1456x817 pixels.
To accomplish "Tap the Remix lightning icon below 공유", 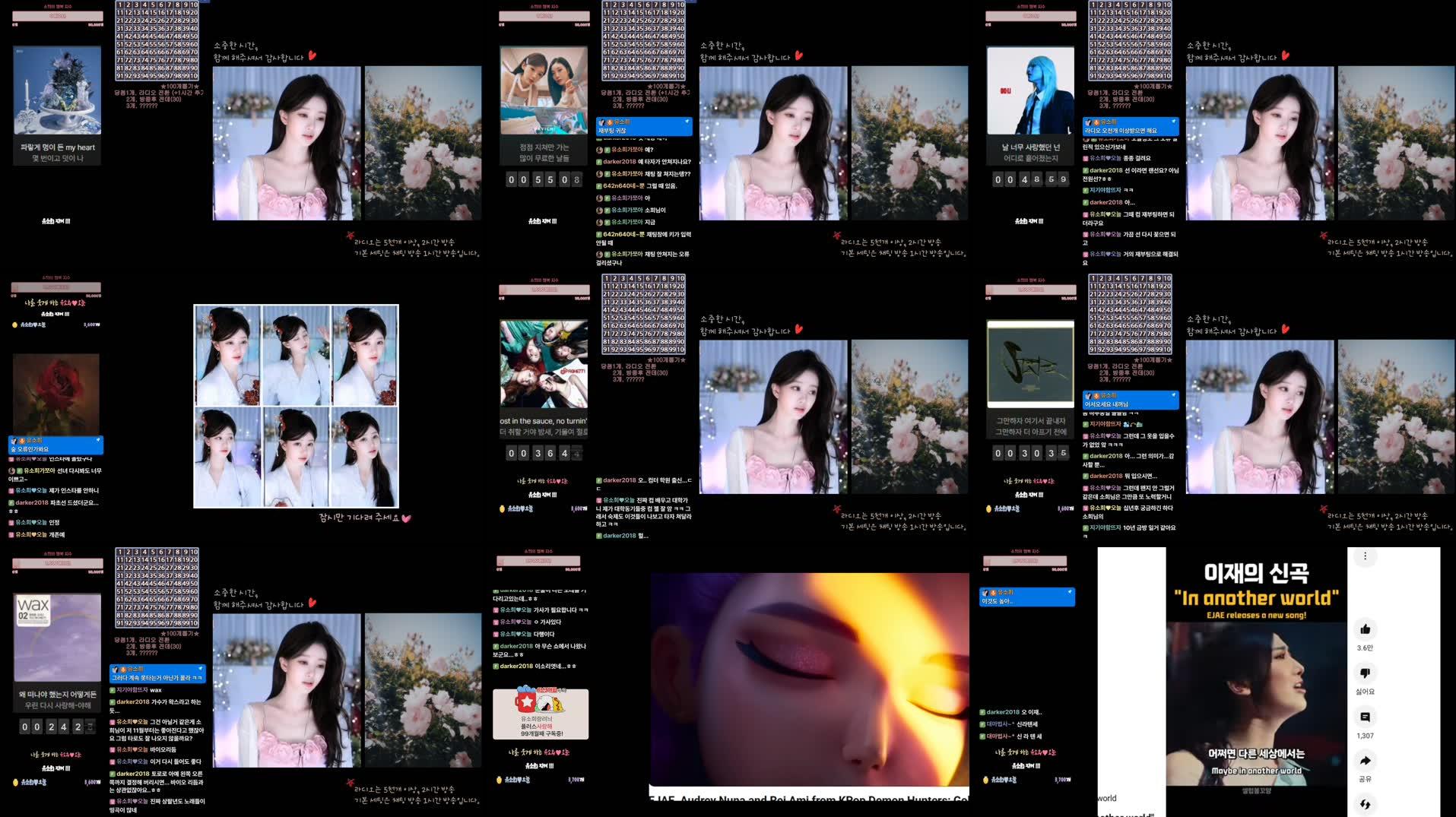I will (x=1366, y=803).
